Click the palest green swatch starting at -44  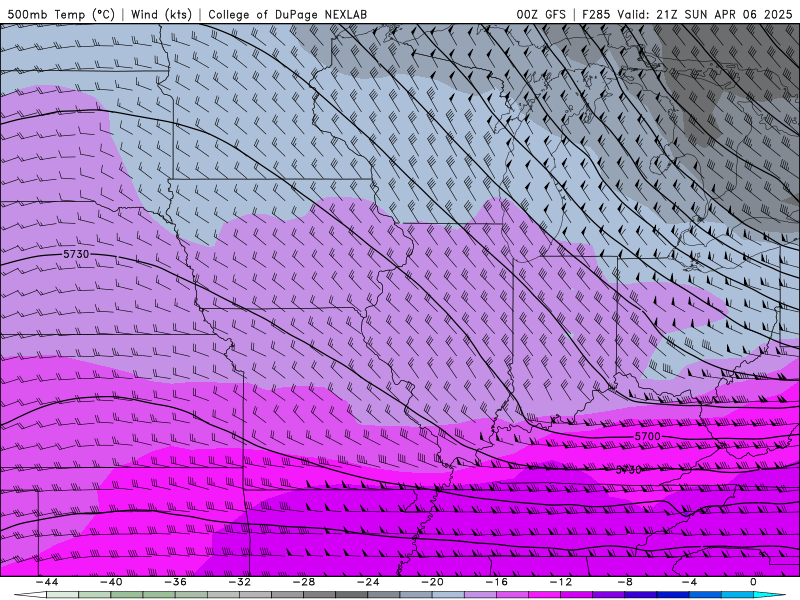(x=62, y=595)
